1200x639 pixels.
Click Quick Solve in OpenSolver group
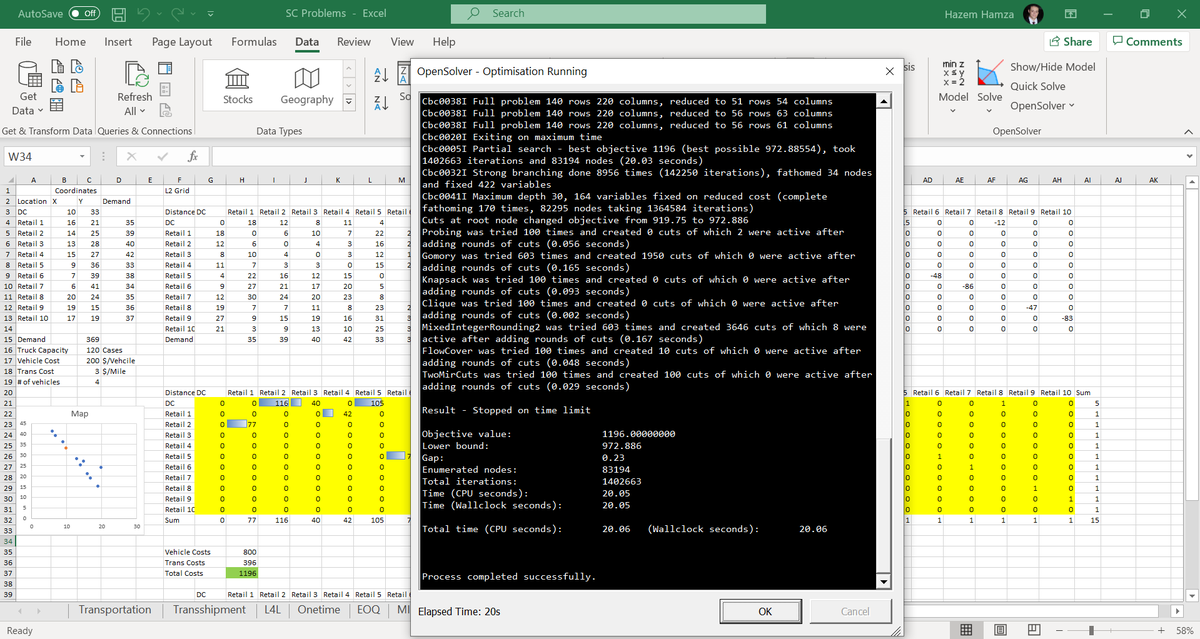point(1038,86)
